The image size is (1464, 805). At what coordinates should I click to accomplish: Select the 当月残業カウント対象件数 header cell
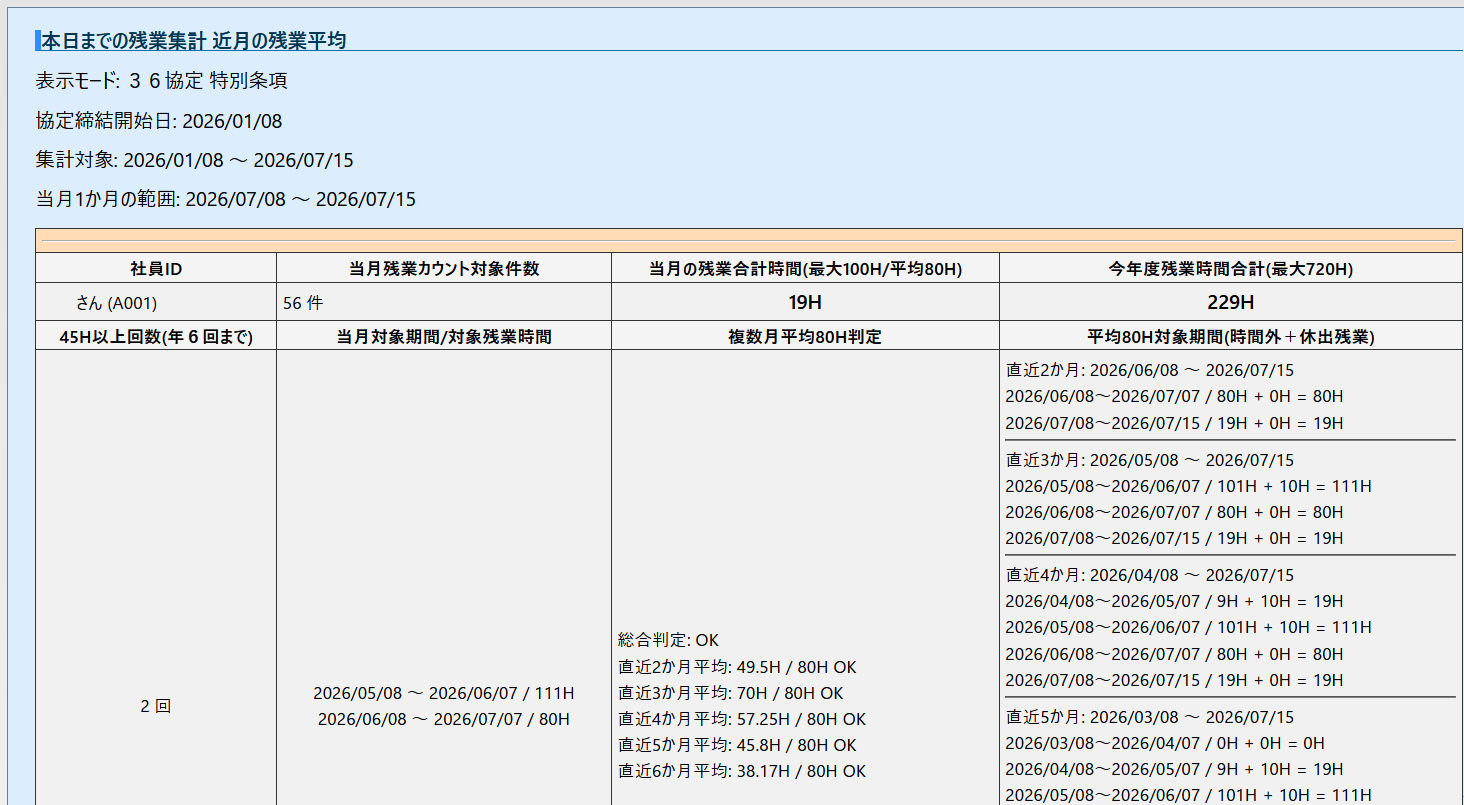444,269
